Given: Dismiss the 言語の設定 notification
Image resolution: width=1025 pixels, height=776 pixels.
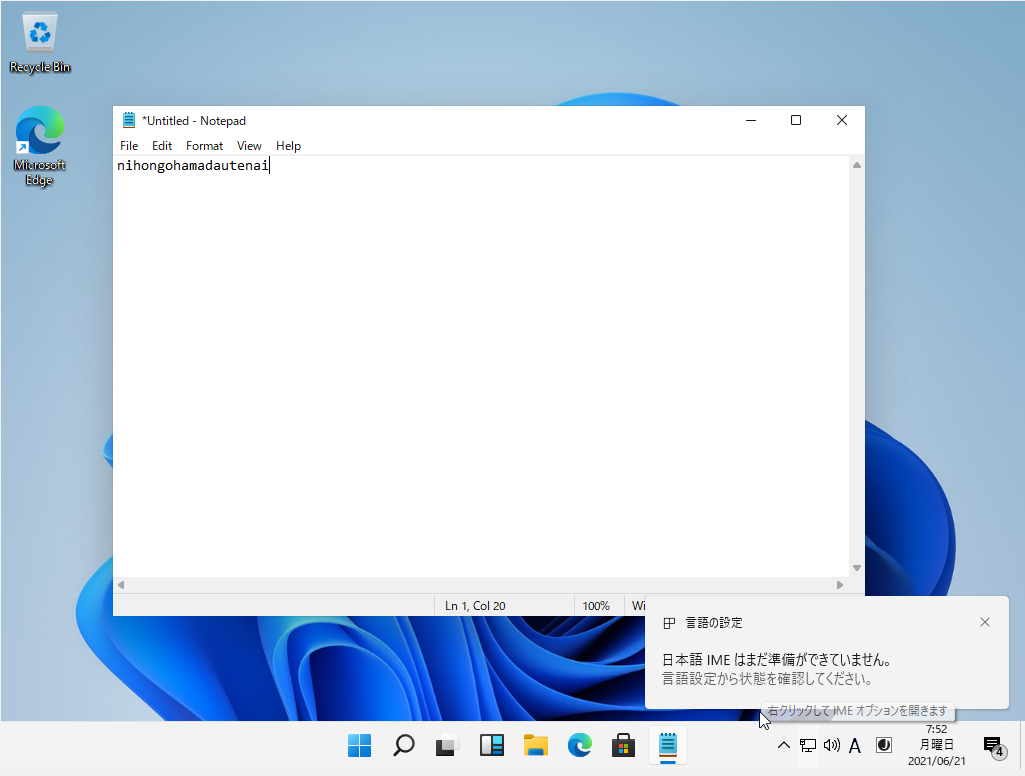Looking at the screenshot, I should point(985,622).
